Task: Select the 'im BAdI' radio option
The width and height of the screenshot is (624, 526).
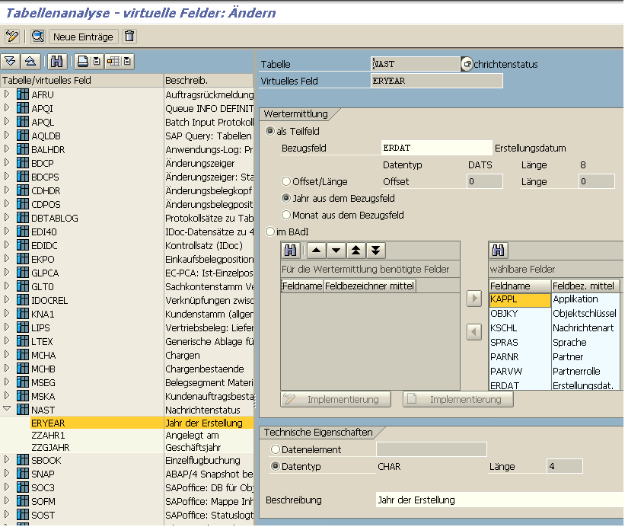Action: click(x=271, y=231)
